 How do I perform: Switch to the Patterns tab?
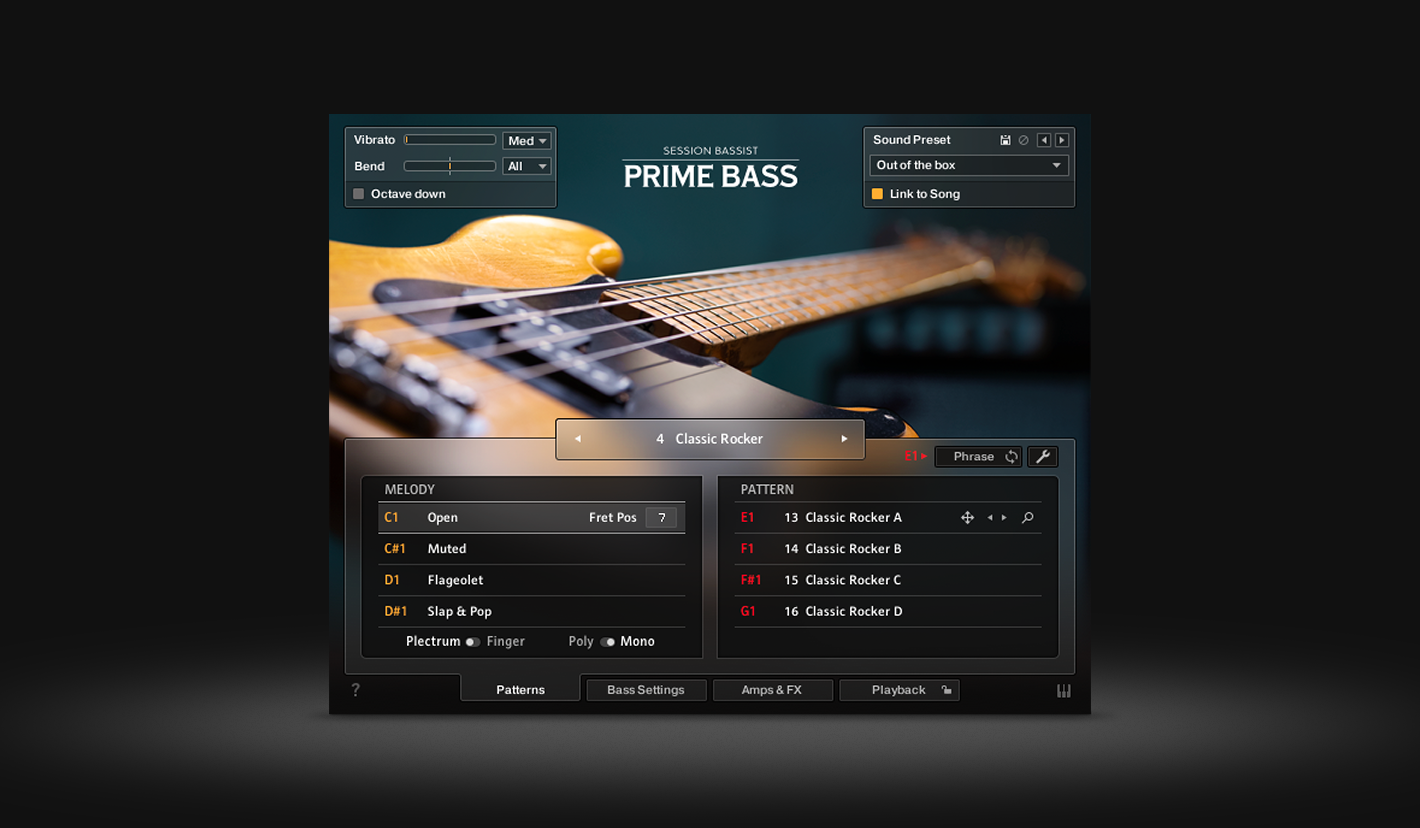coord(520,690)
